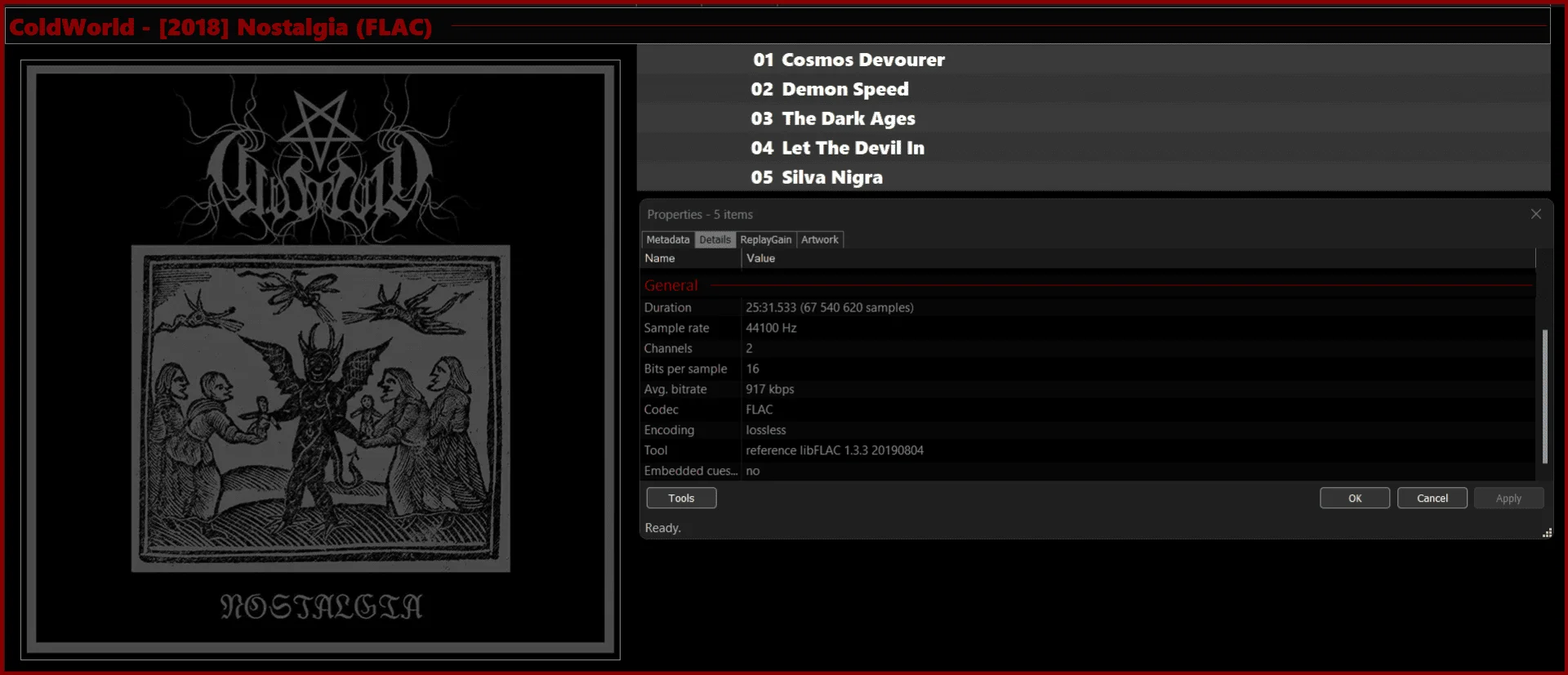
Task: Select the Embedded cues row
Action: point(1088,471)
